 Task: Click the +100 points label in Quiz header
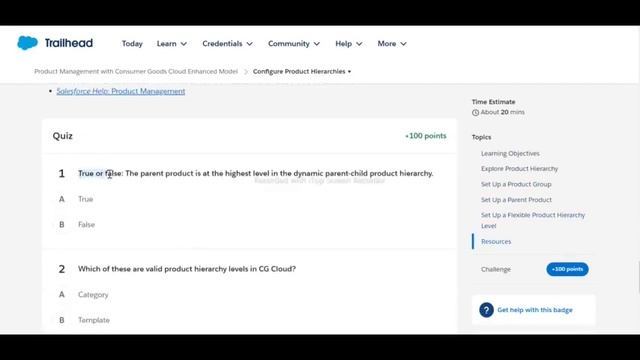[425, 136]
